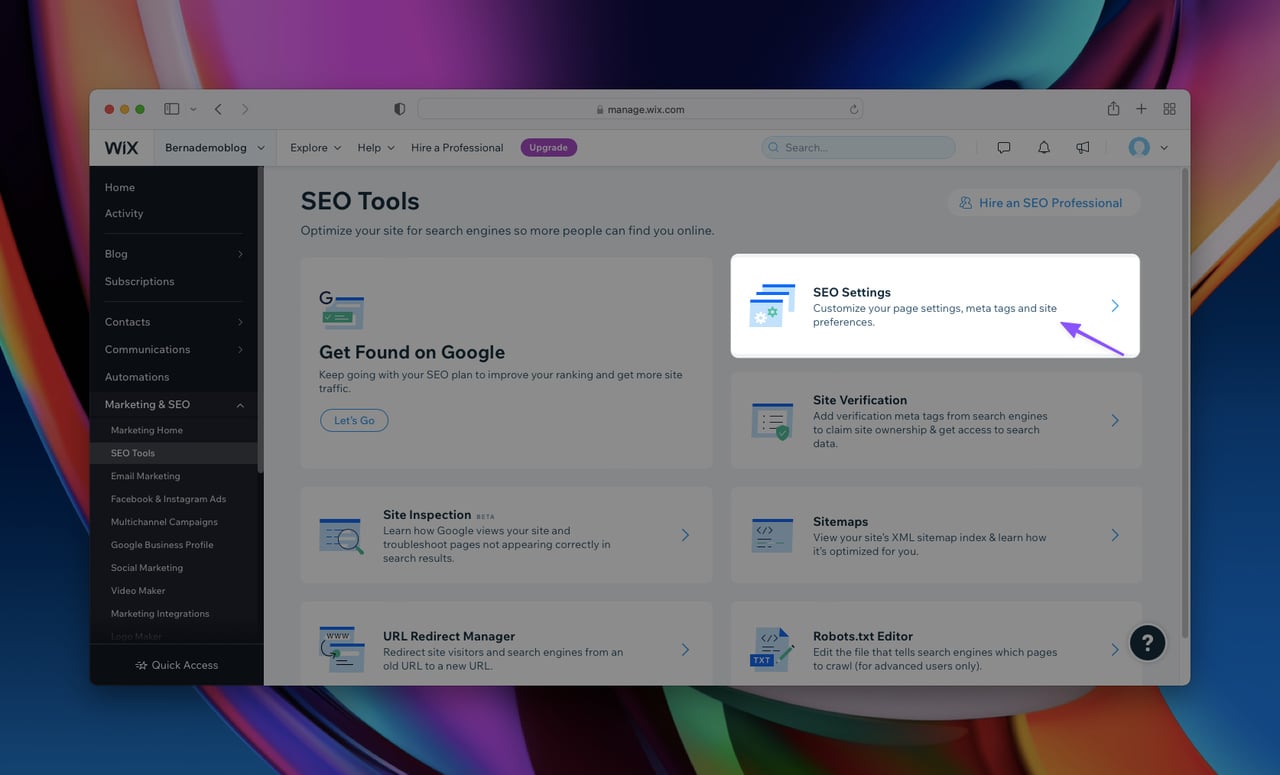Click the sidebar vertical scrollbar
Image resolution: width=1280 pixels, height=775 pixels.
click(x=260, y=320)
